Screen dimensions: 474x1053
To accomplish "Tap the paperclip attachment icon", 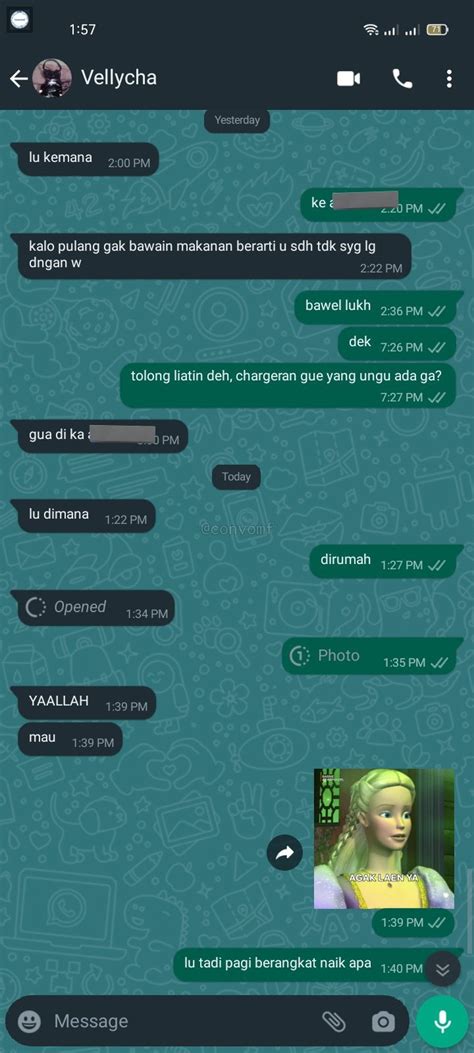I will tap(334, 1021).
